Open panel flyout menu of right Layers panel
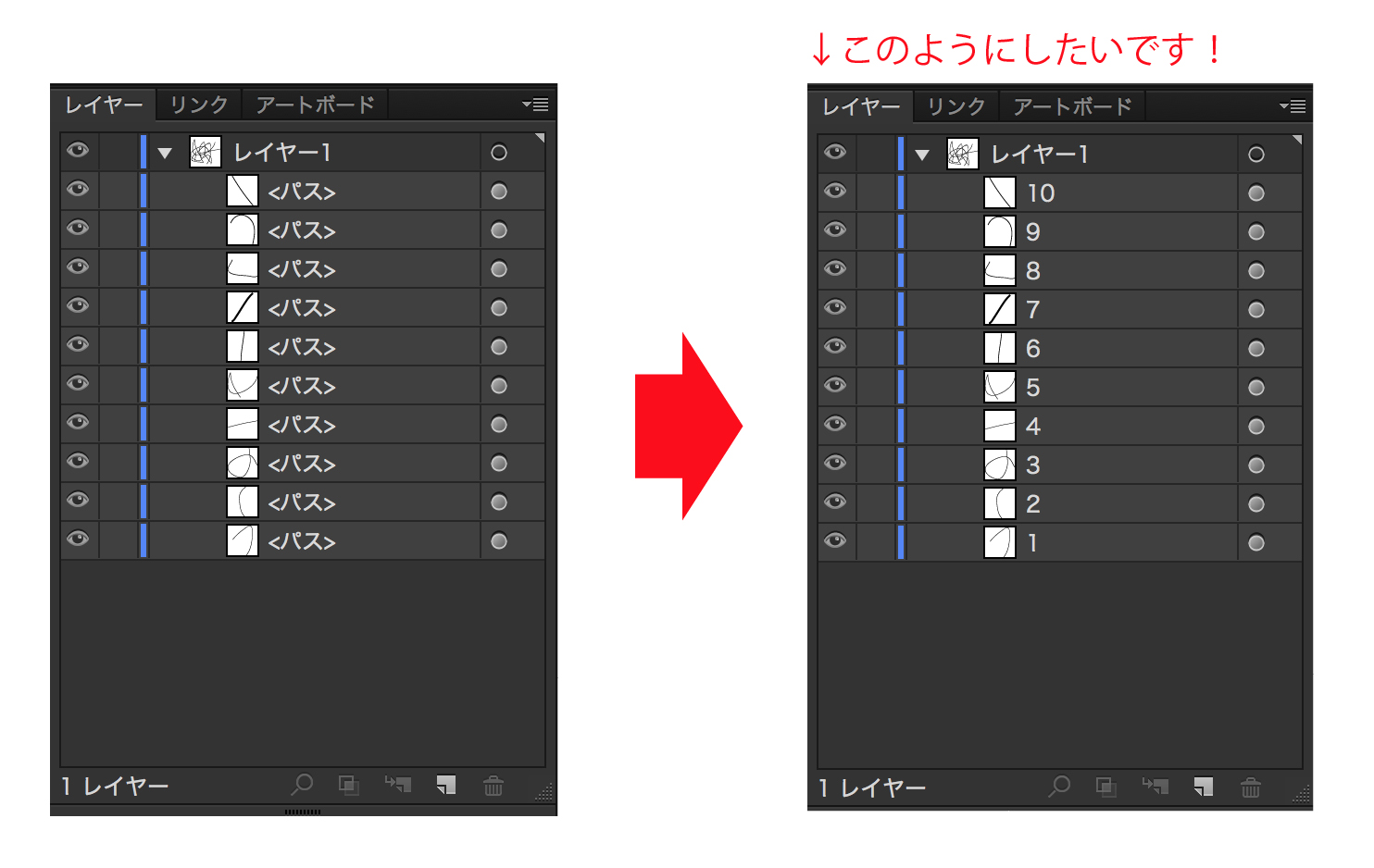The image size is (1374, 868). click(x=1293, y=106)
